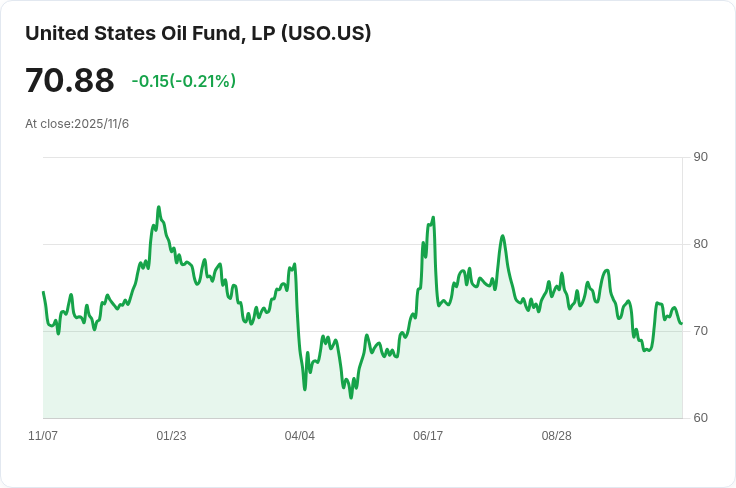The width and height of the screenshot is (736, 488).
Task: Click the June spike peak on the chart line
Action: point(433,217)
